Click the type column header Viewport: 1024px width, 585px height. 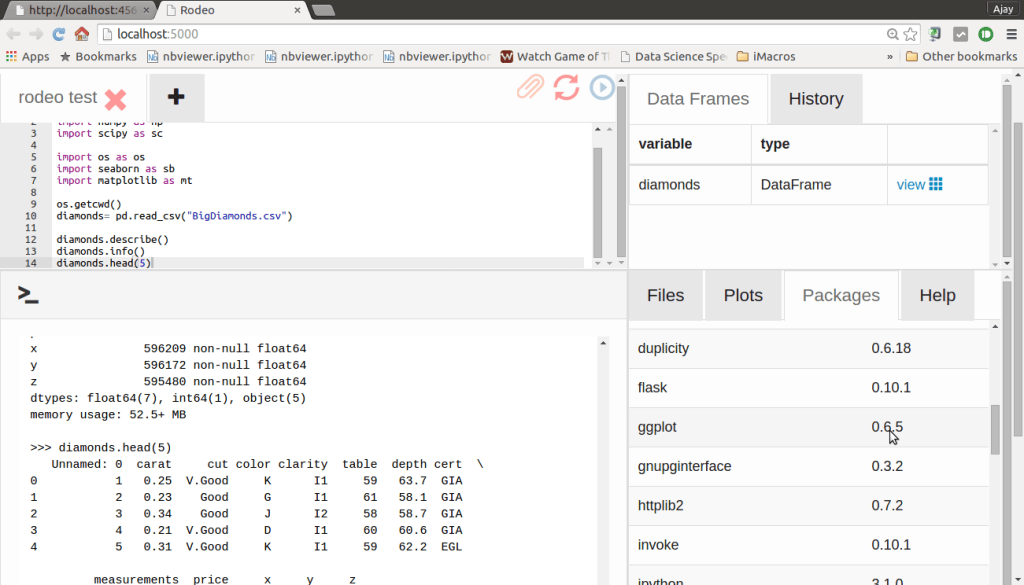(x=819, y=144)
